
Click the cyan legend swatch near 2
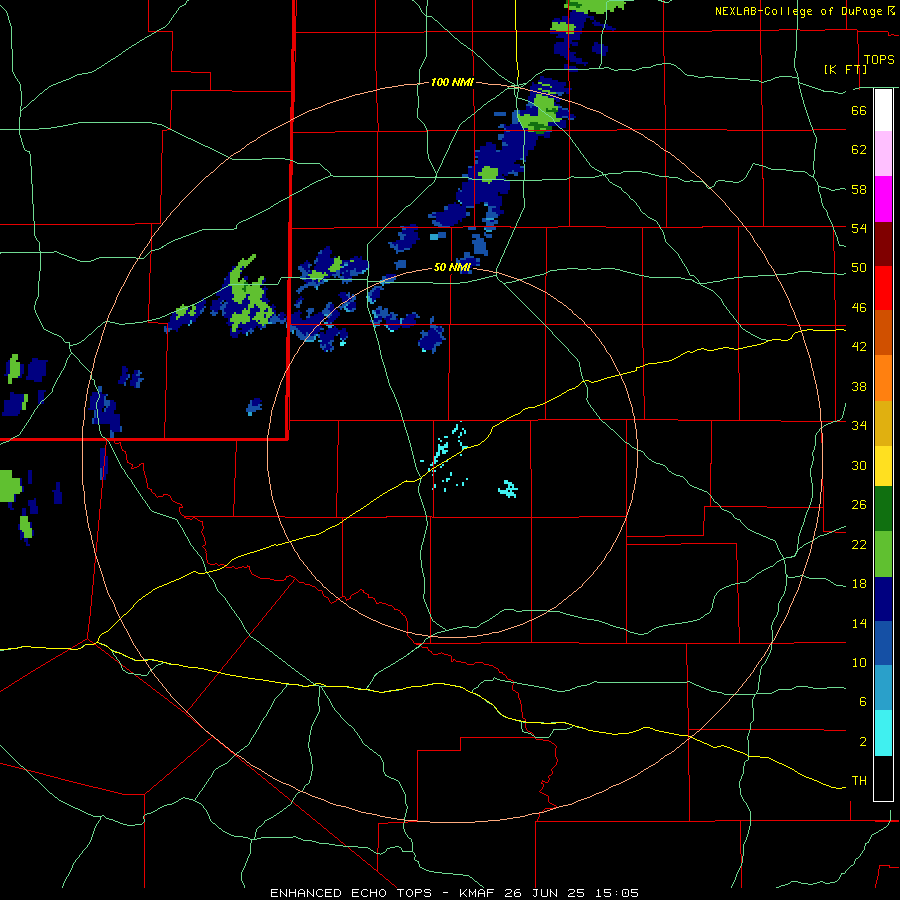point(883,733)
